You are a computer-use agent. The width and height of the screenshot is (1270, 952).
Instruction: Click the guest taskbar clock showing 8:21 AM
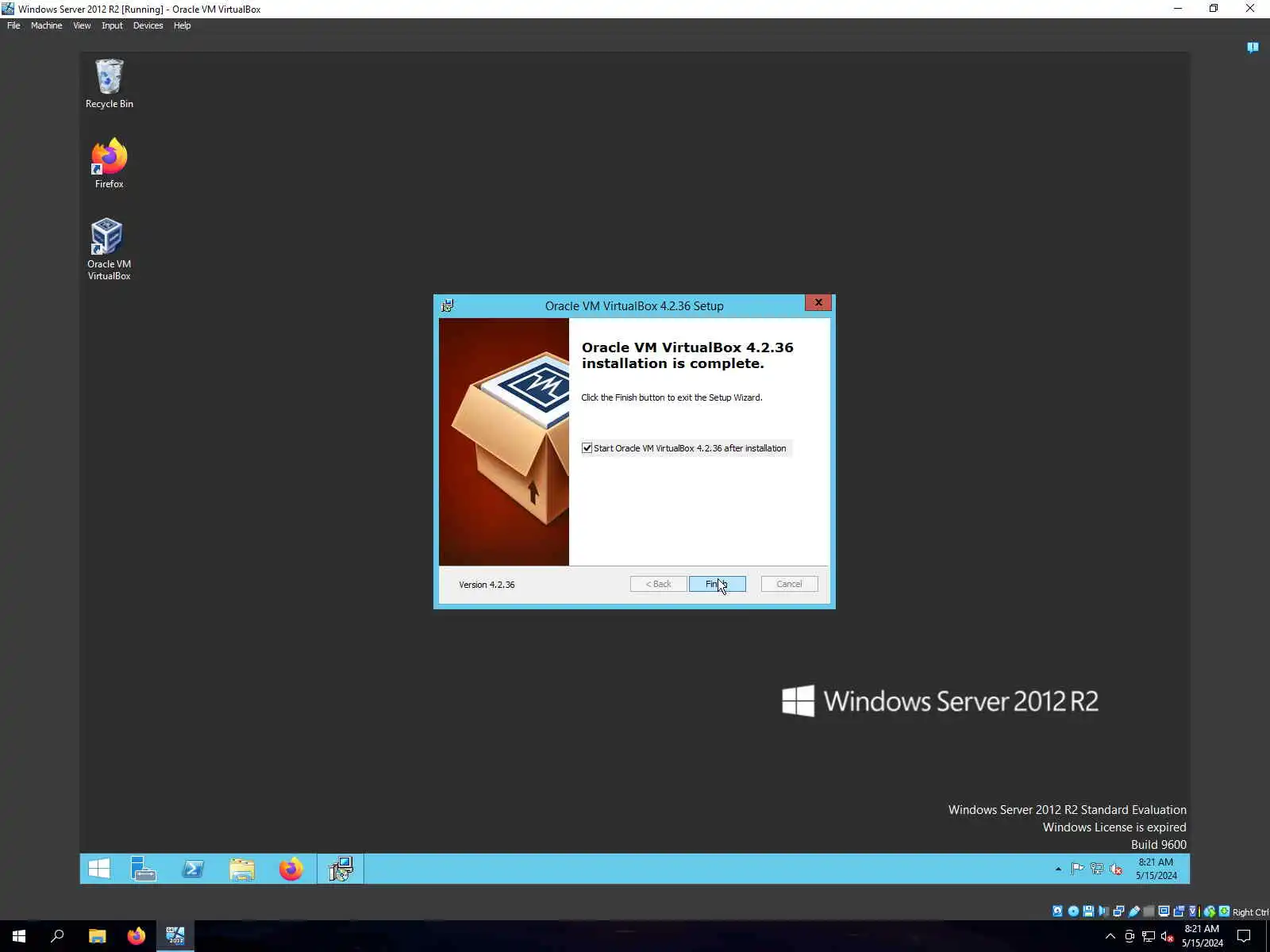point(1156,869)
